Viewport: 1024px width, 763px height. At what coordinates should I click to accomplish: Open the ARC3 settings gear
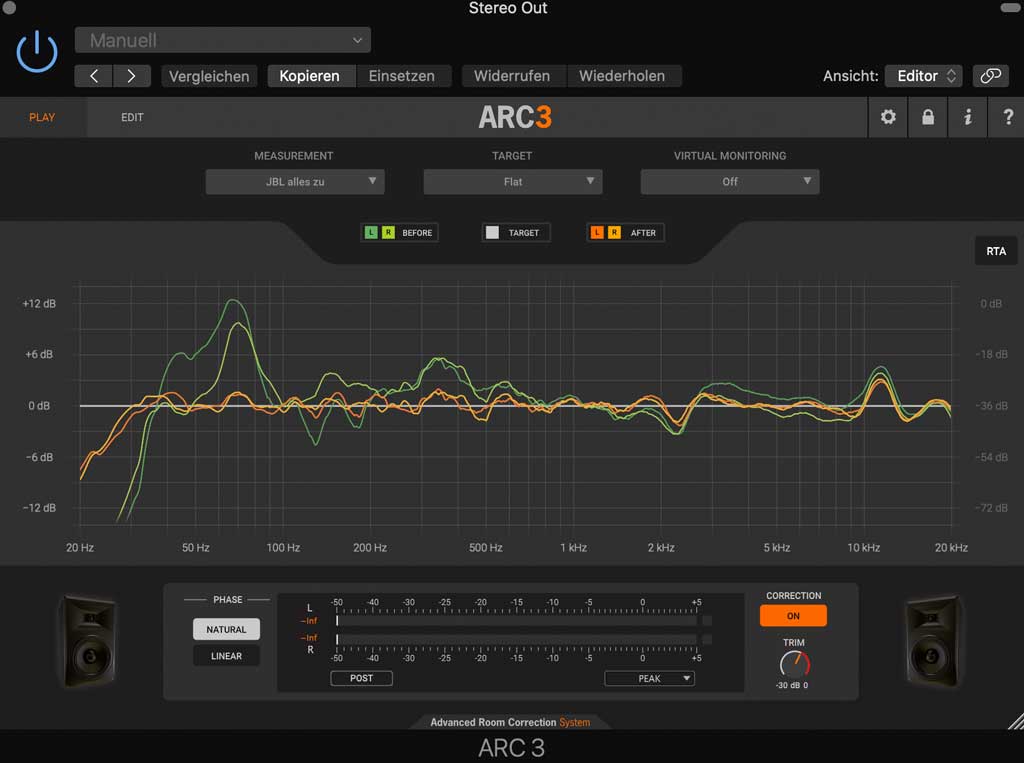click(x=888, y=117)
